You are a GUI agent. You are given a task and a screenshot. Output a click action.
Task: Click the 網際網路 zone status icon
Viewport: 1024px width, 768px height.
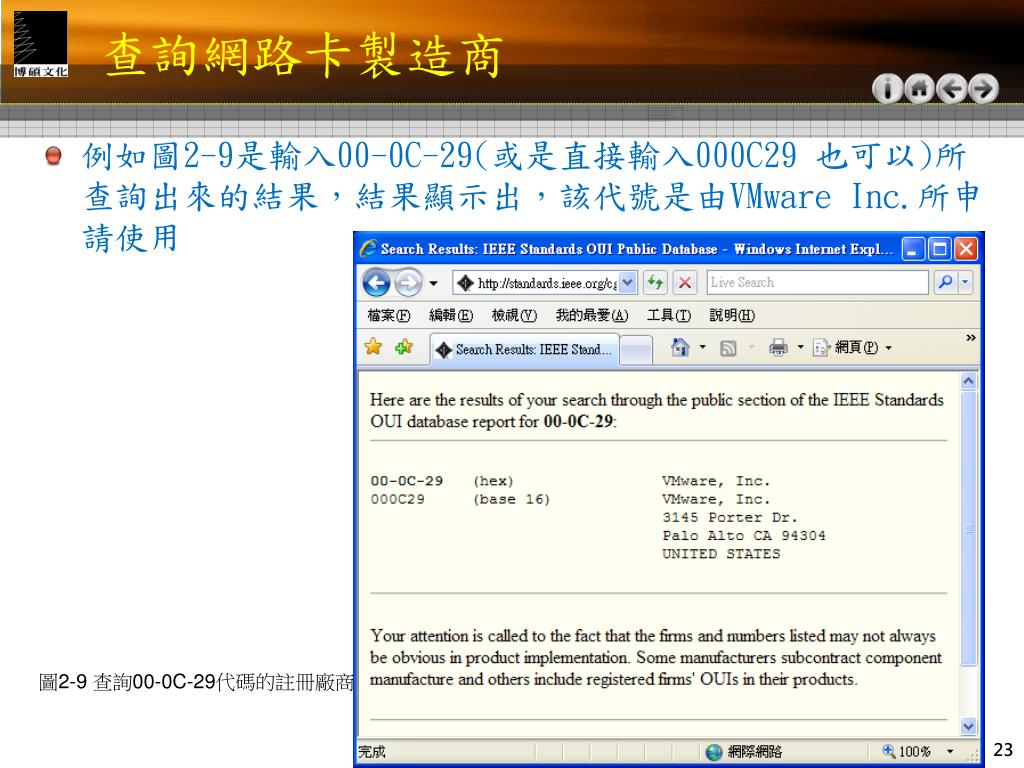pyautogui.click(x=714, y=752)
